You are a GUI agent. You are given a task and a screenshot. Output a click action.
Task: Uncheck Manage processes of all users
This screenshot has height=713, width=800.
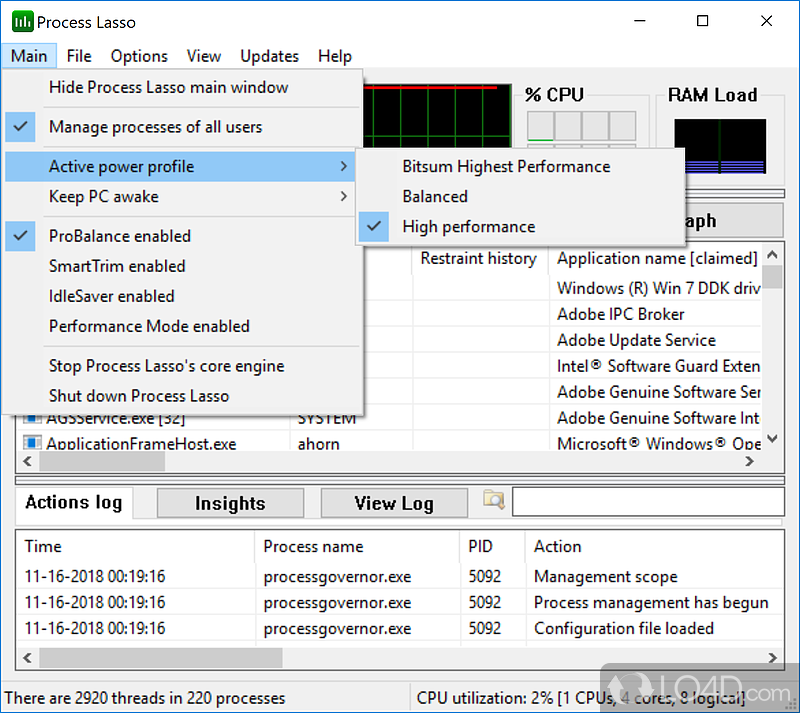(x=155, y=127)
